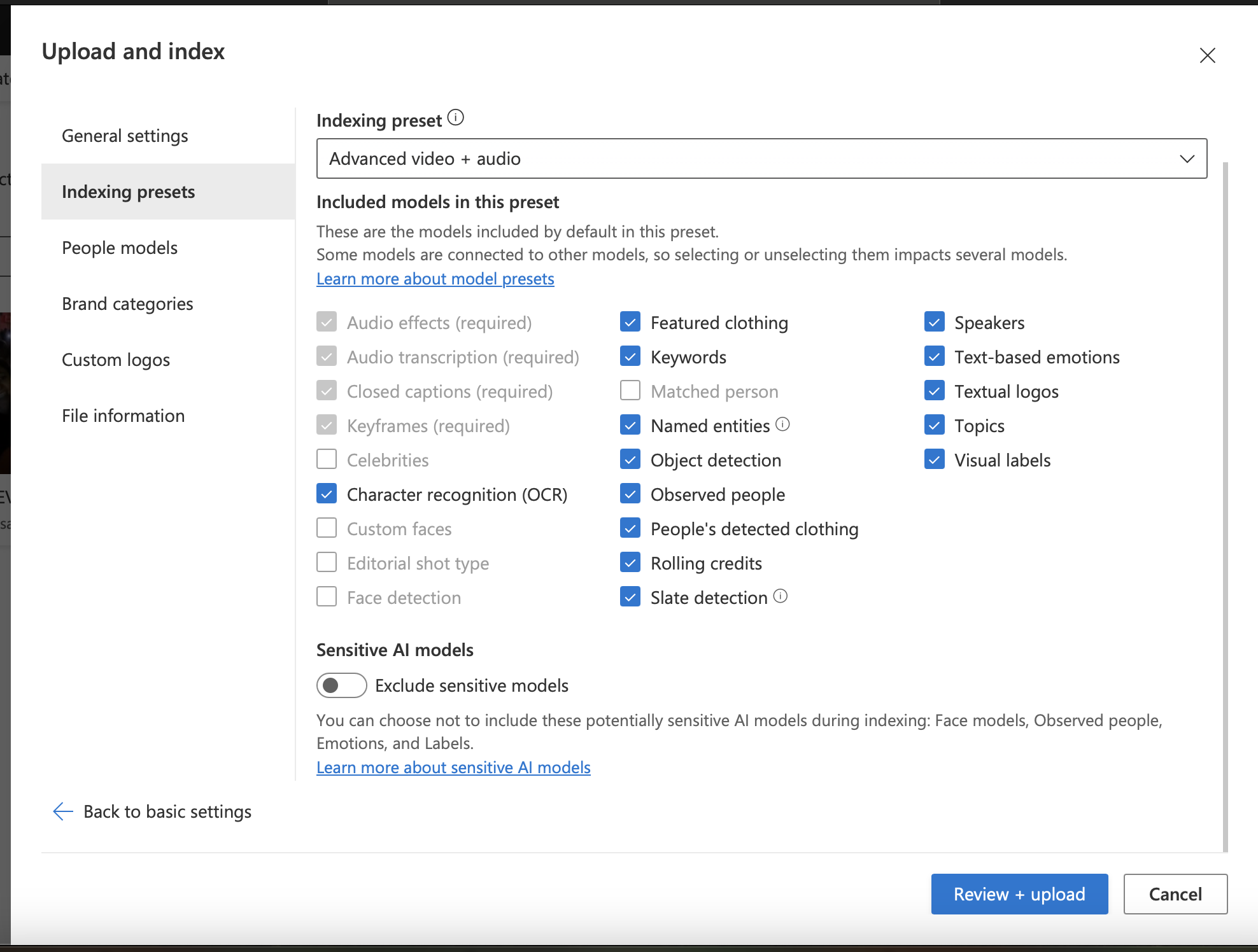Open the General settings tab
Image resolution: width=1258 pixels, height=952 pixels.
(x=125, y=136)
